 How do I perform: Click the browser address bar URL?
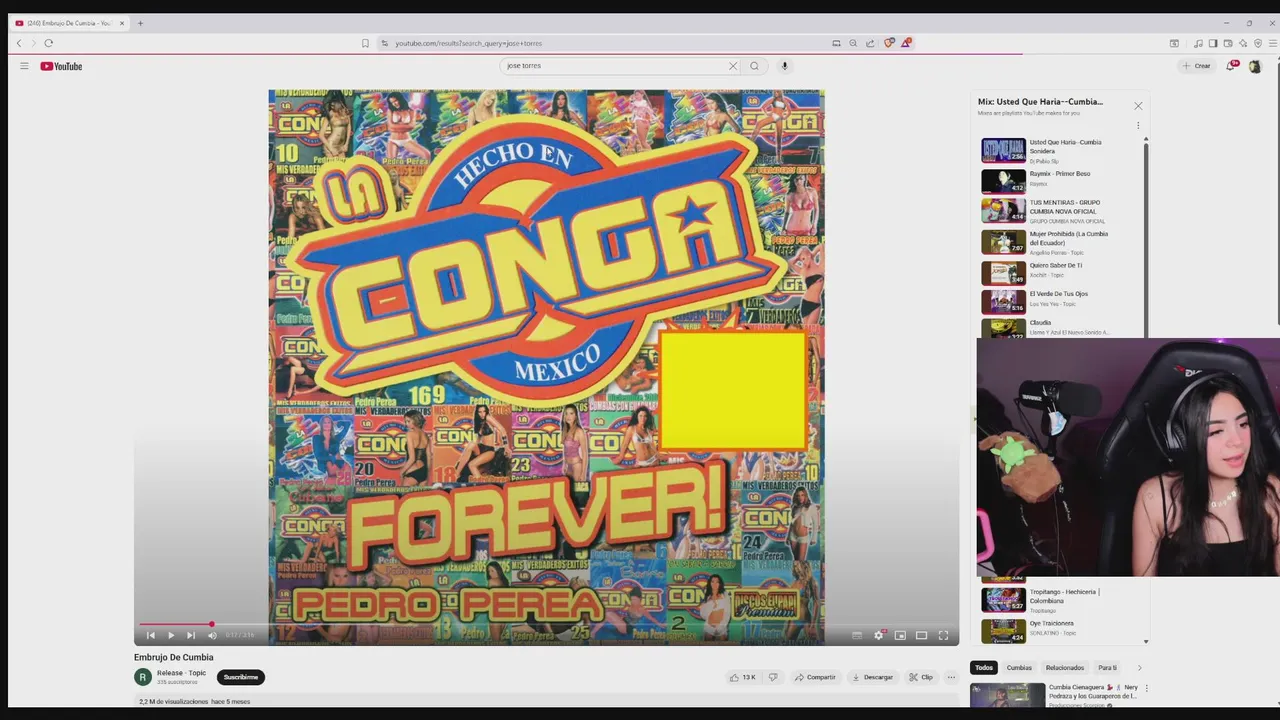click(x=468, y=43)
